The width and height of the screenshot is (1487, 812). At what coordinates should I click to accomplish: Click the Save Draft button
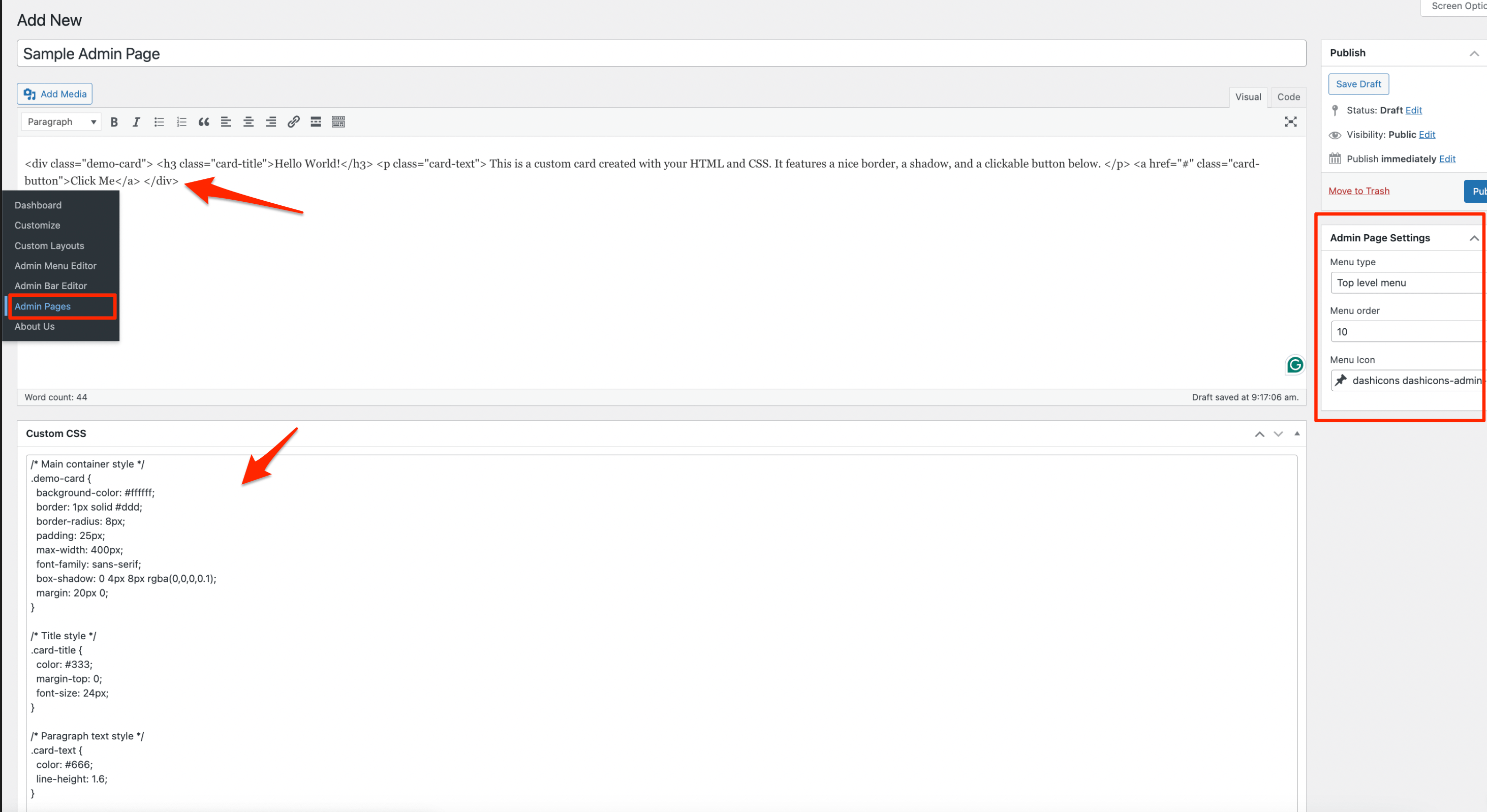[1358, 84]
